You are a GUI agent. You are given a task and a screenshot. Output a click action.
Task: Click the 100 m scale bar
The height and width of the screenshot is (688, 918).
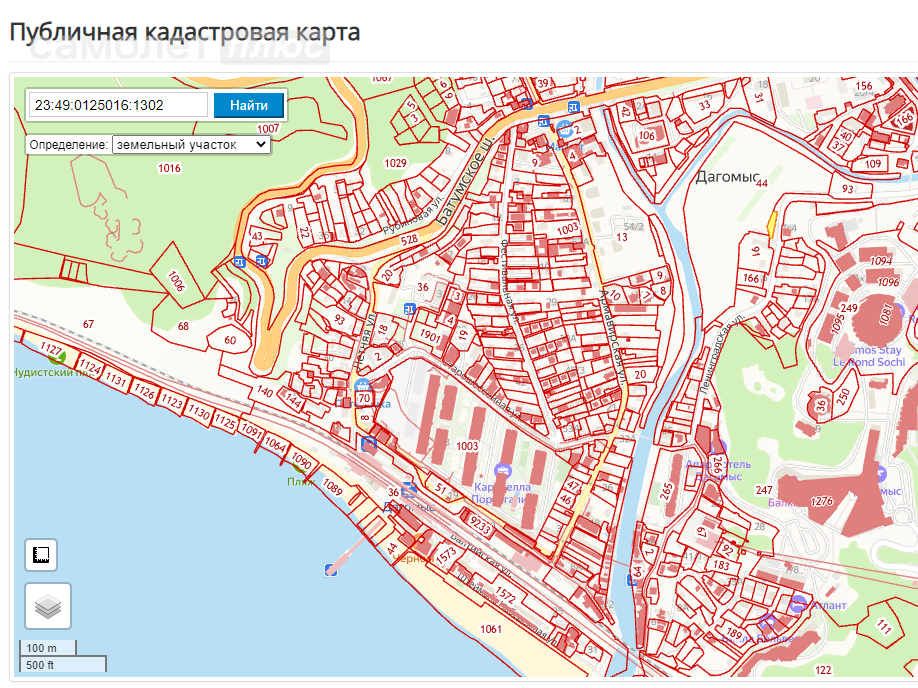coord(49,648)
